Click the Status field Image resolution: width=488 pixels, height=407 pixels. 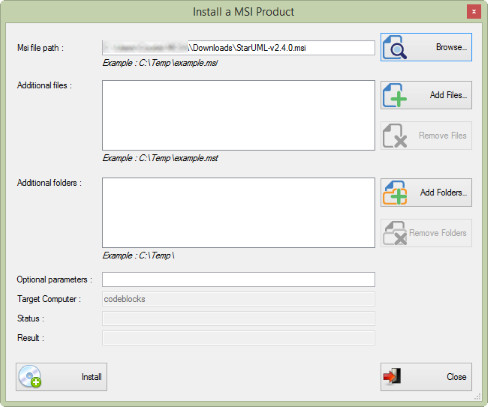238,319
